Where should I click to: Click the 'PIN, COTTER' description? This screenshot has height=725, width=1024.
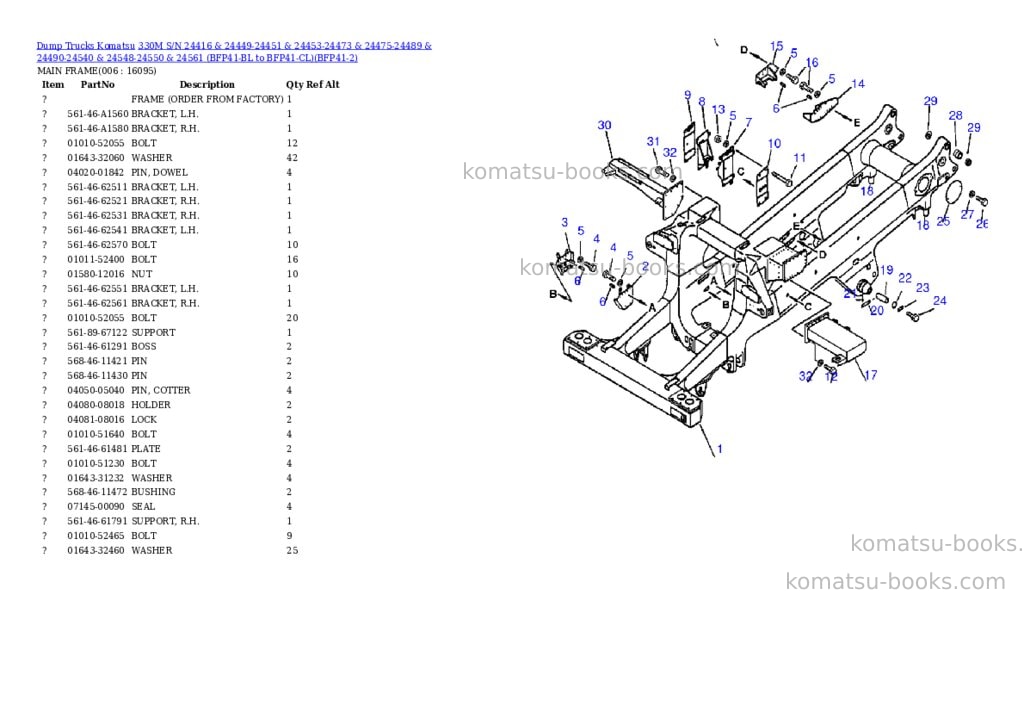(x=161, y=391)
